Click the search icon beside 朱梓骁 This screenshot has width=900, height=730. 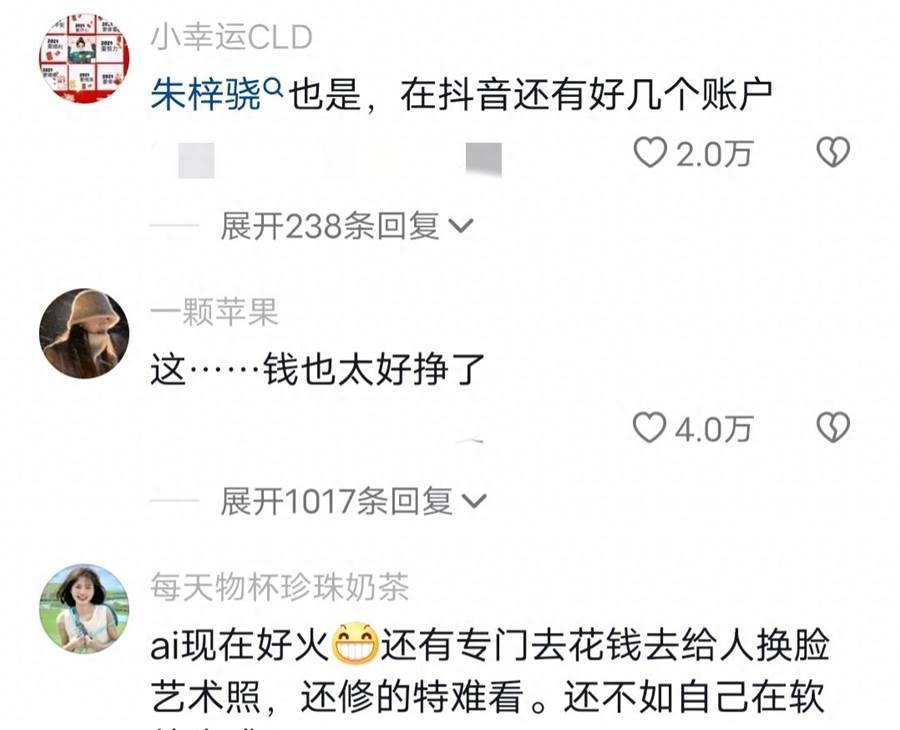(x=273, y=87)
